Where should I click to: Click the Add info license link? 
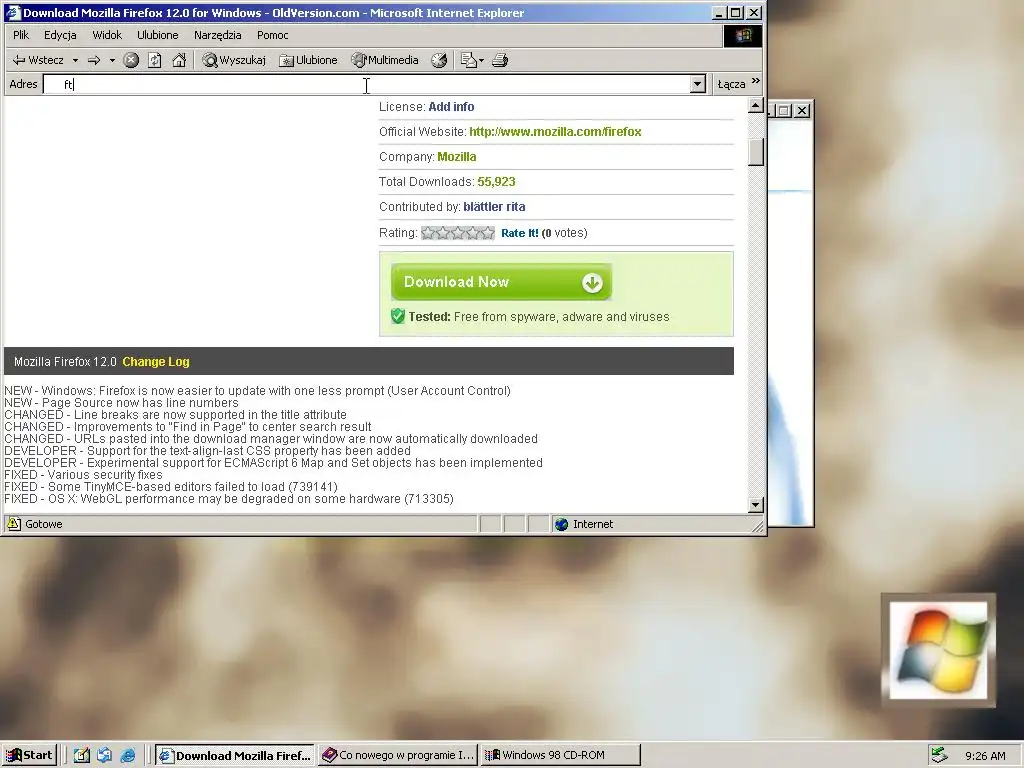451,107
